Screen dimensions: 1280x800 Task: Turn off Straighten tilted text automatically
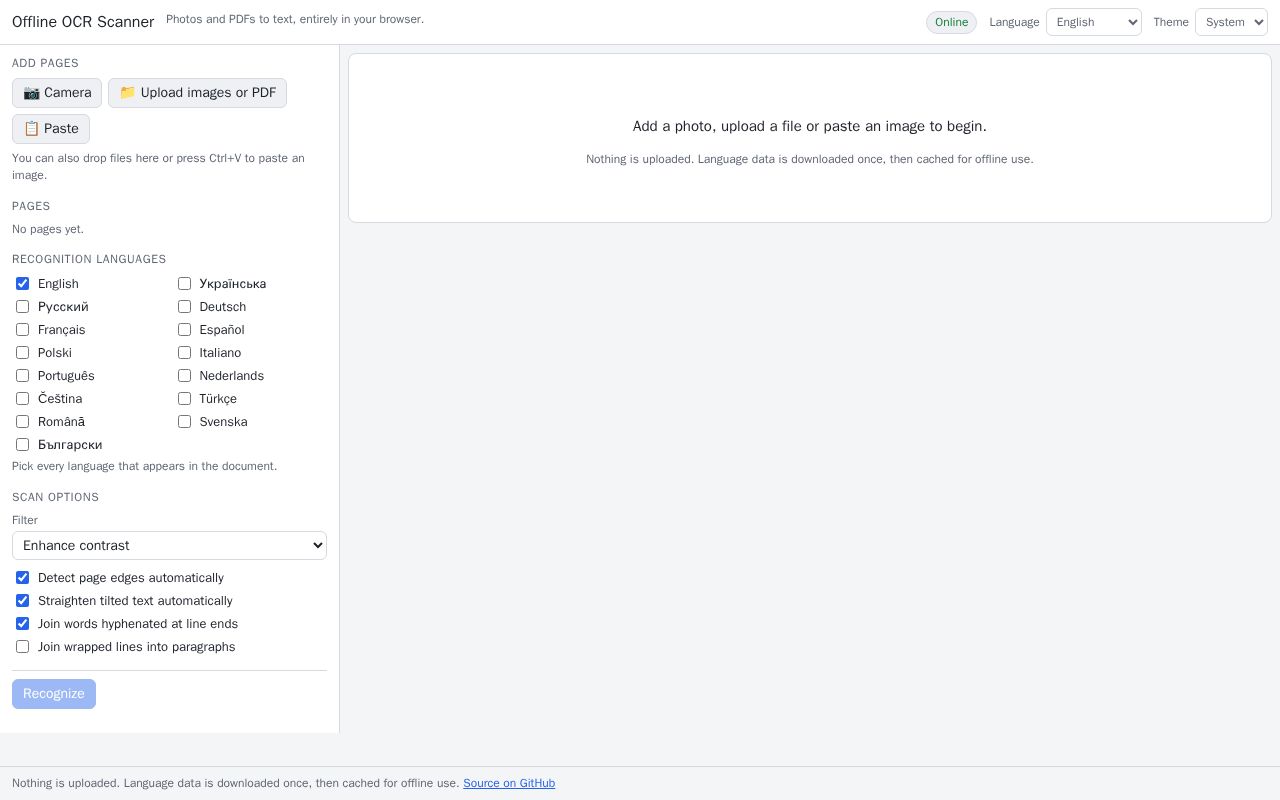[22, 601]
